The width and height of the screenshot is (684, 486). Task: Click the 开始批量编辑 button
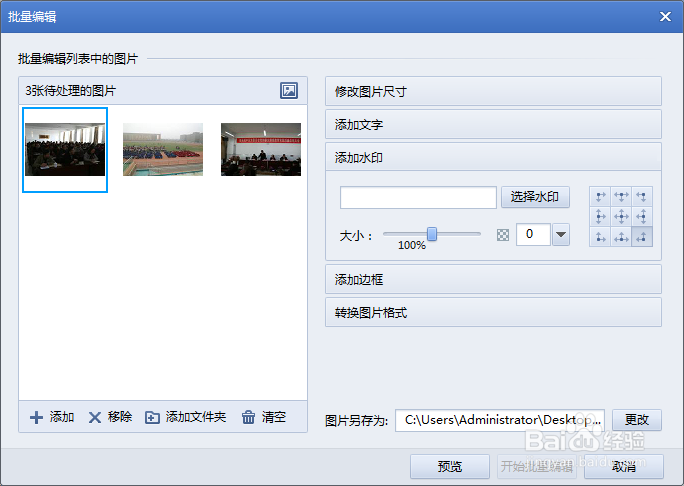pyautogui.click(x=537, y=466)
